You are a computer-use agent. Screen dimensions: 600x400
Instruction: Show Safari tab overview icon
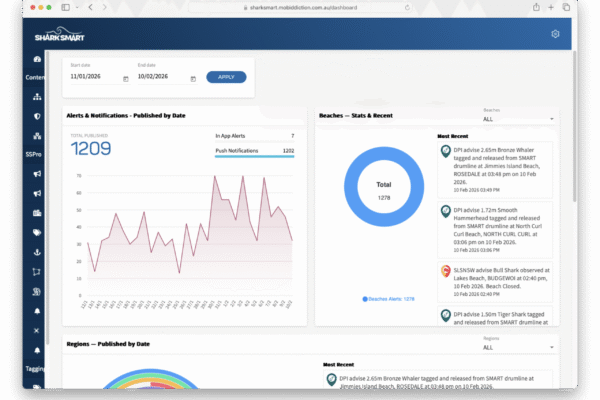click(x=566, y=7)
